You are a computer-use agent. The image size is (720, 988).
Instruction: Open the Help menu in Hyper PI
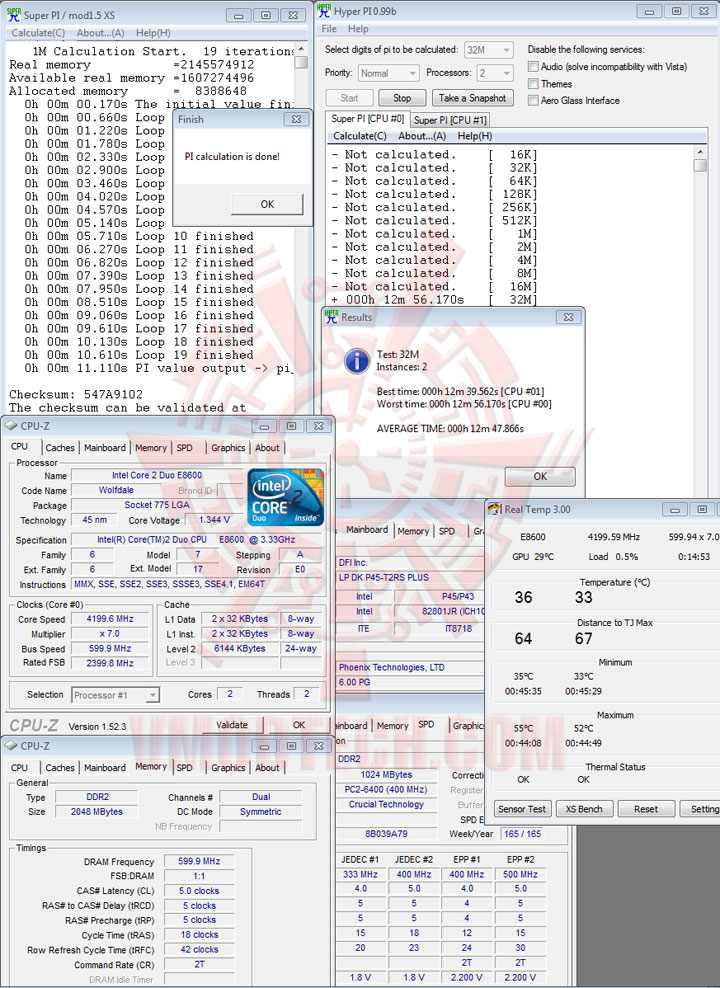click(358, 28)
